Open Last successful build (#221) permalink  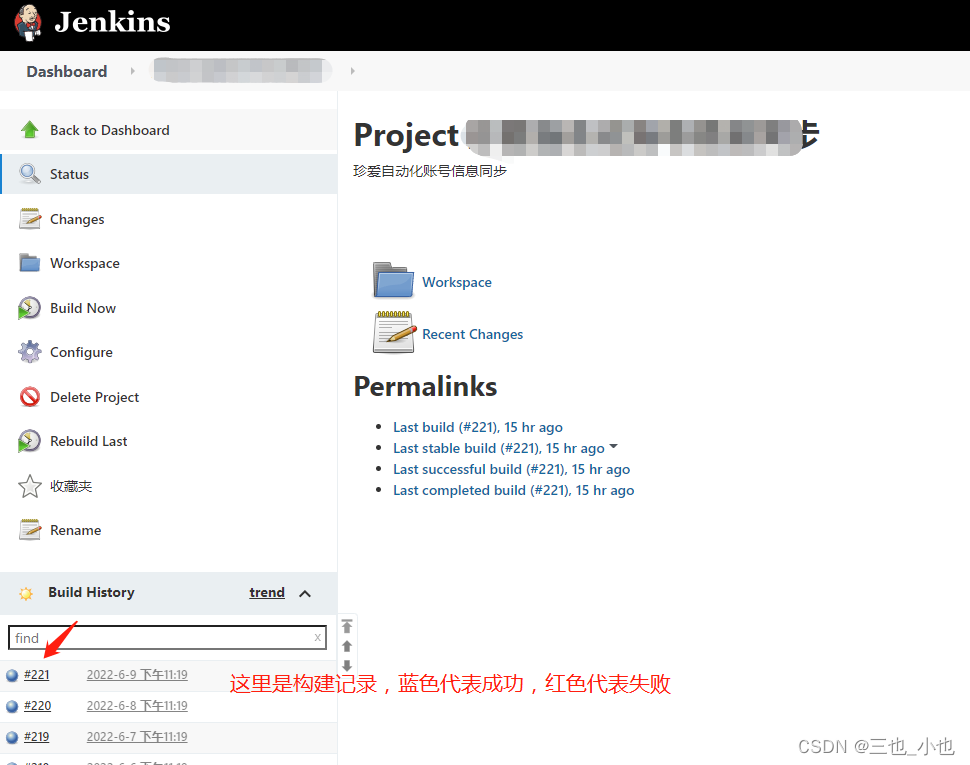(x=512, y=469)
